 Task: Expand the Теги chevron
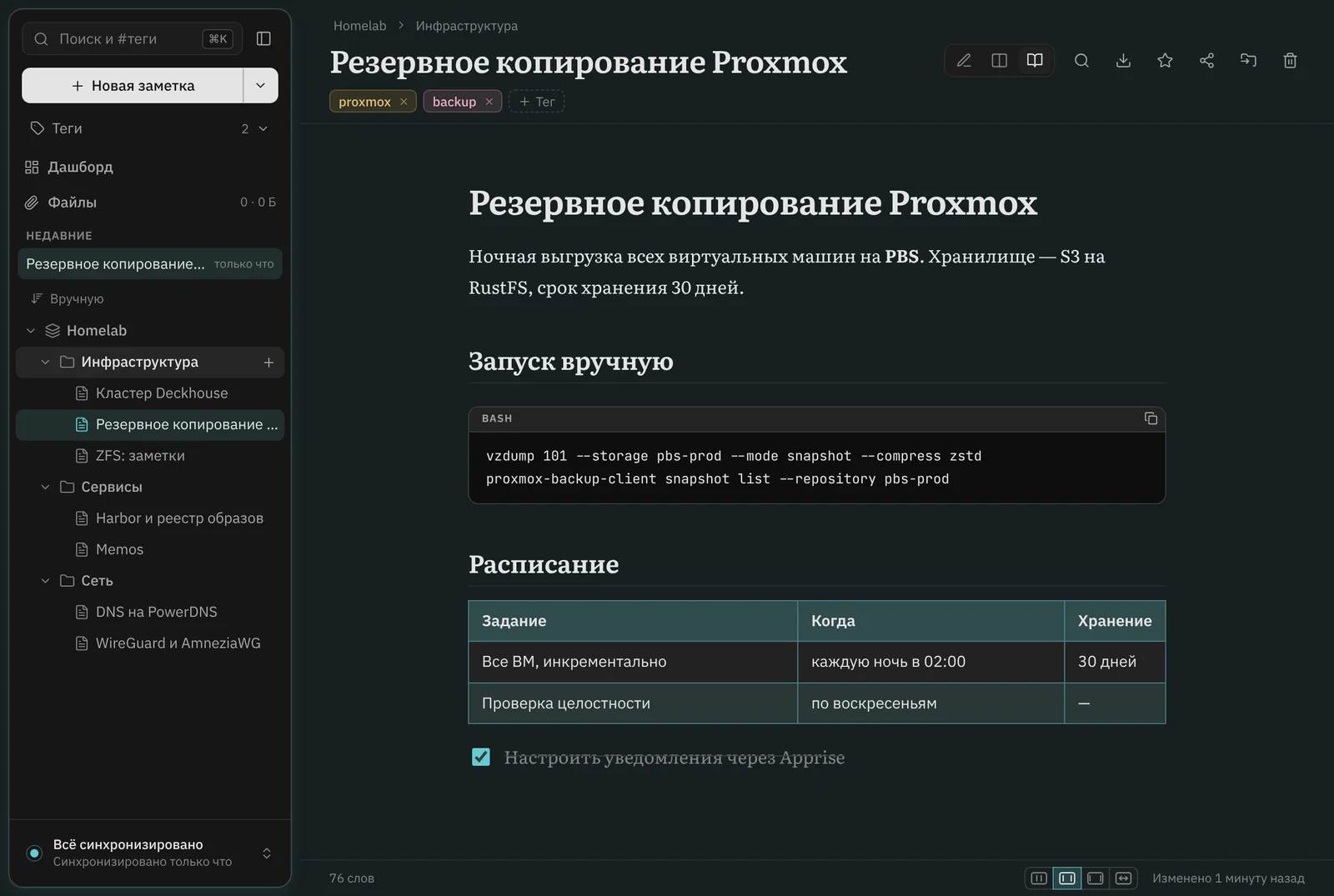point(263,128)
